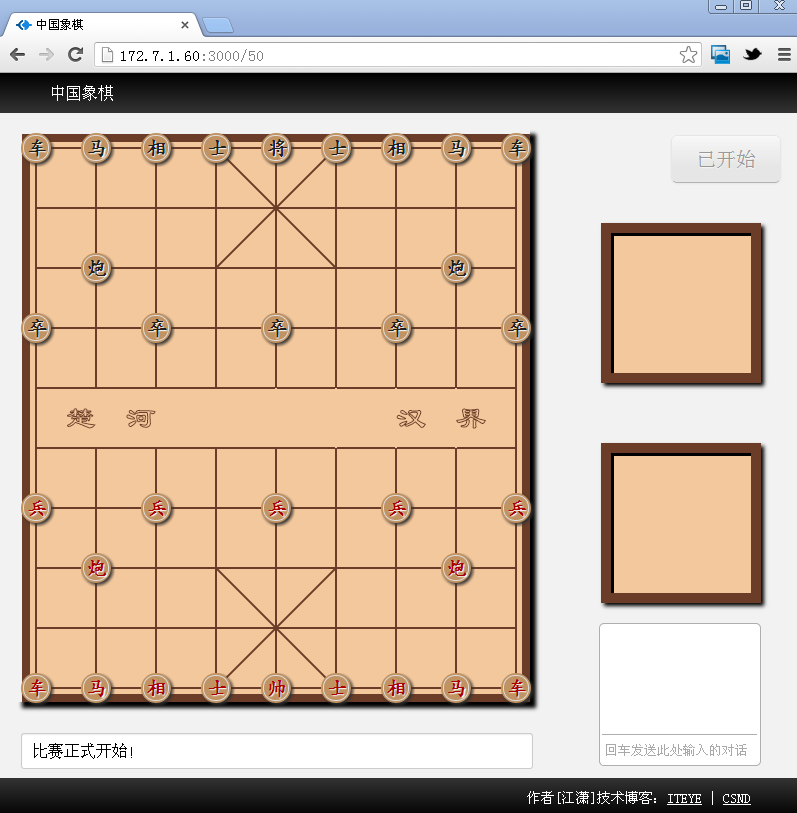
Task: Pick the red center 兵 pawn
Action: pos(276,508)
